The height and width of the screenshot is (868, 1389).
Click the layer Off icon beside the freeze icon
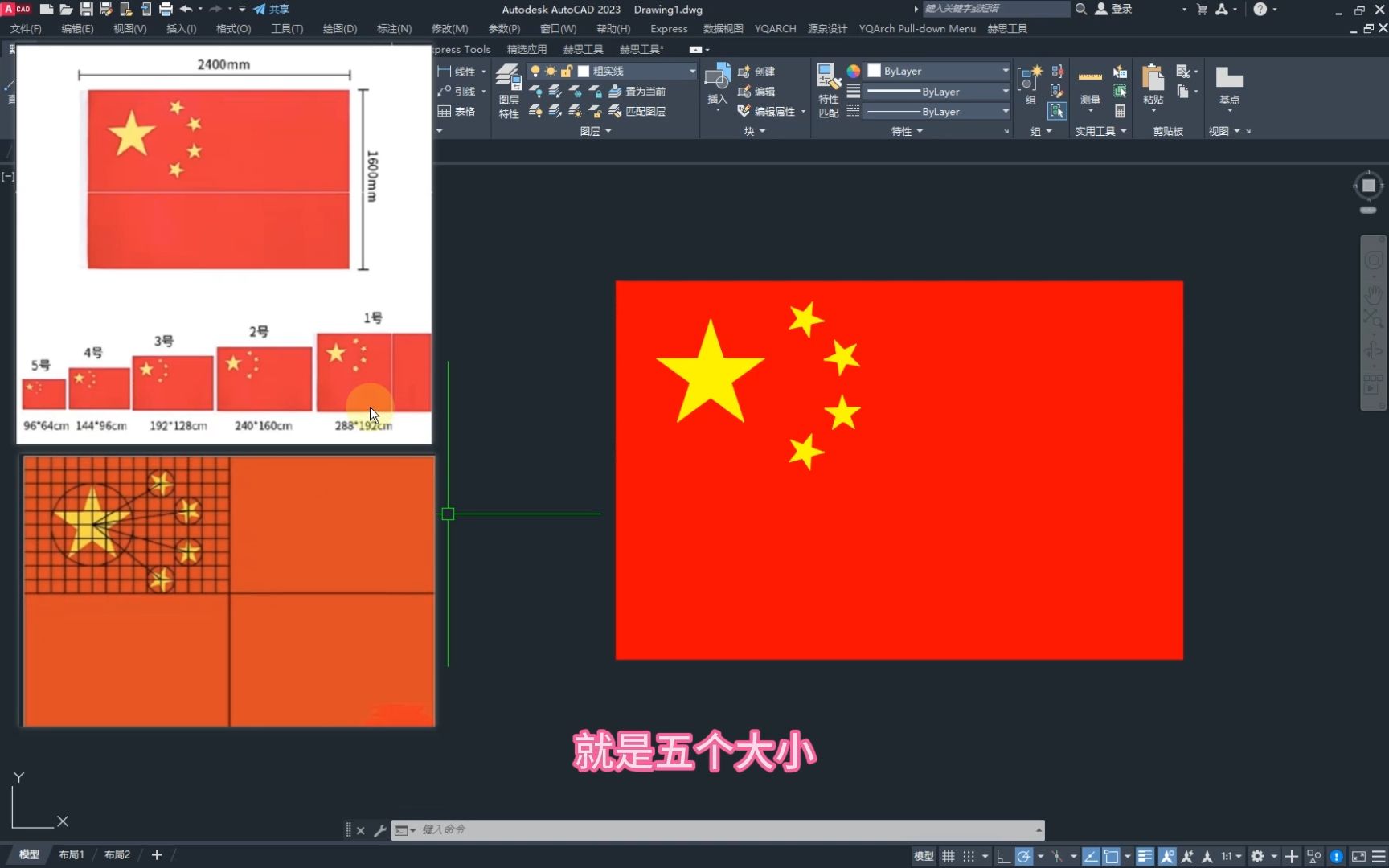535,92
